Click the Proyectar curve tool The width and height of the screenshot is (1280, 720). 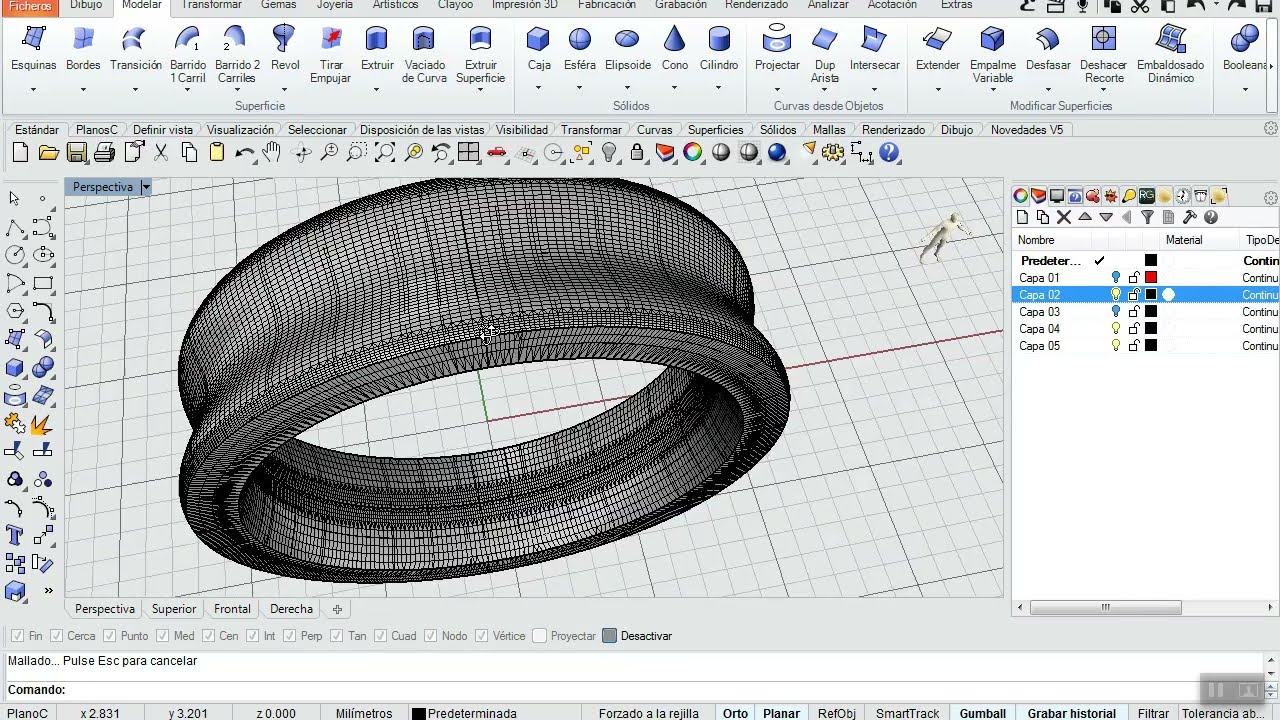pyautogui.click(x=777, y=48)
